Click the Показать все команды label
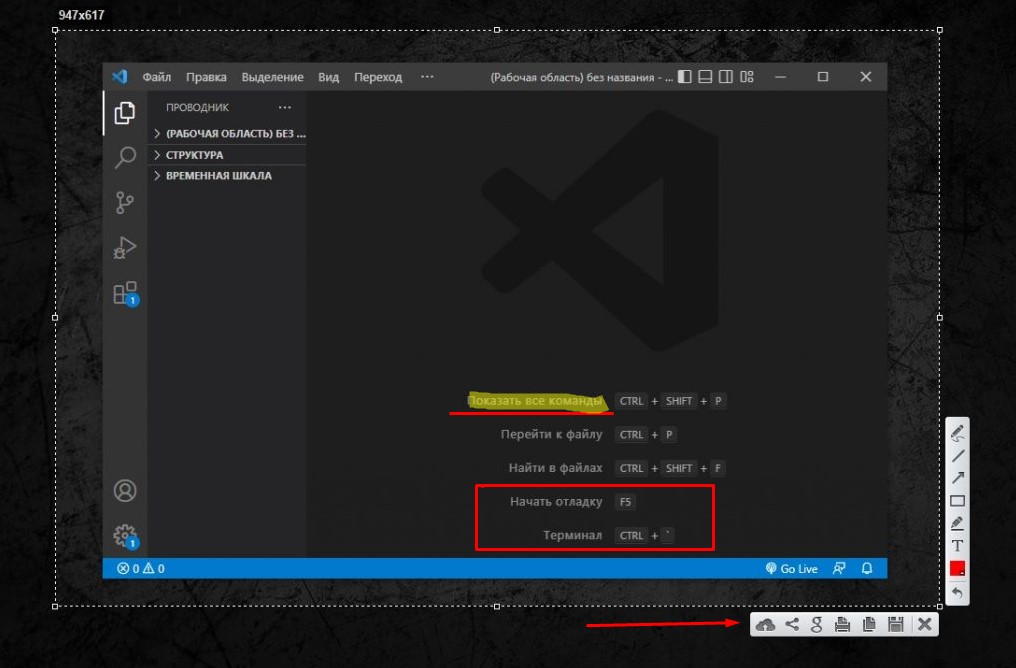Viewport: 1016px width, 668px height. click(x=535, y=400)
